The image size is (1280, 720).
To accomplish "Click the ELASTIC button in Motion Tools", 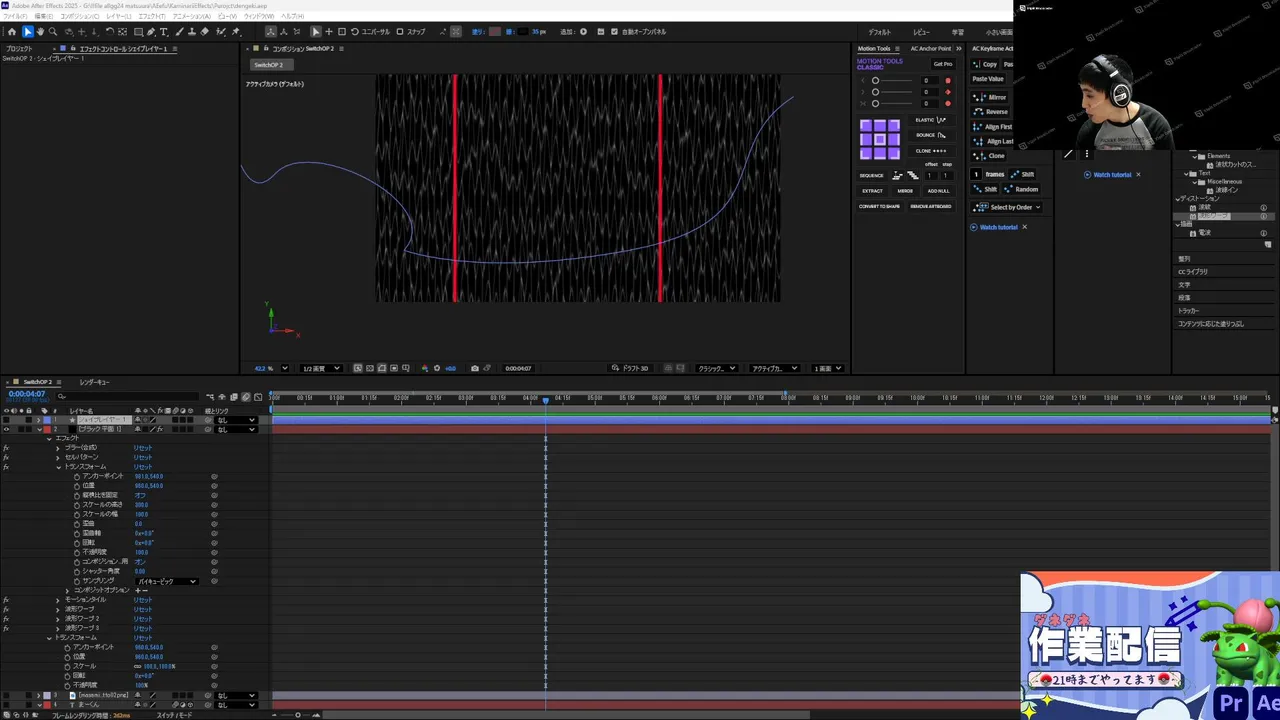I will click(x=932, y=120).
